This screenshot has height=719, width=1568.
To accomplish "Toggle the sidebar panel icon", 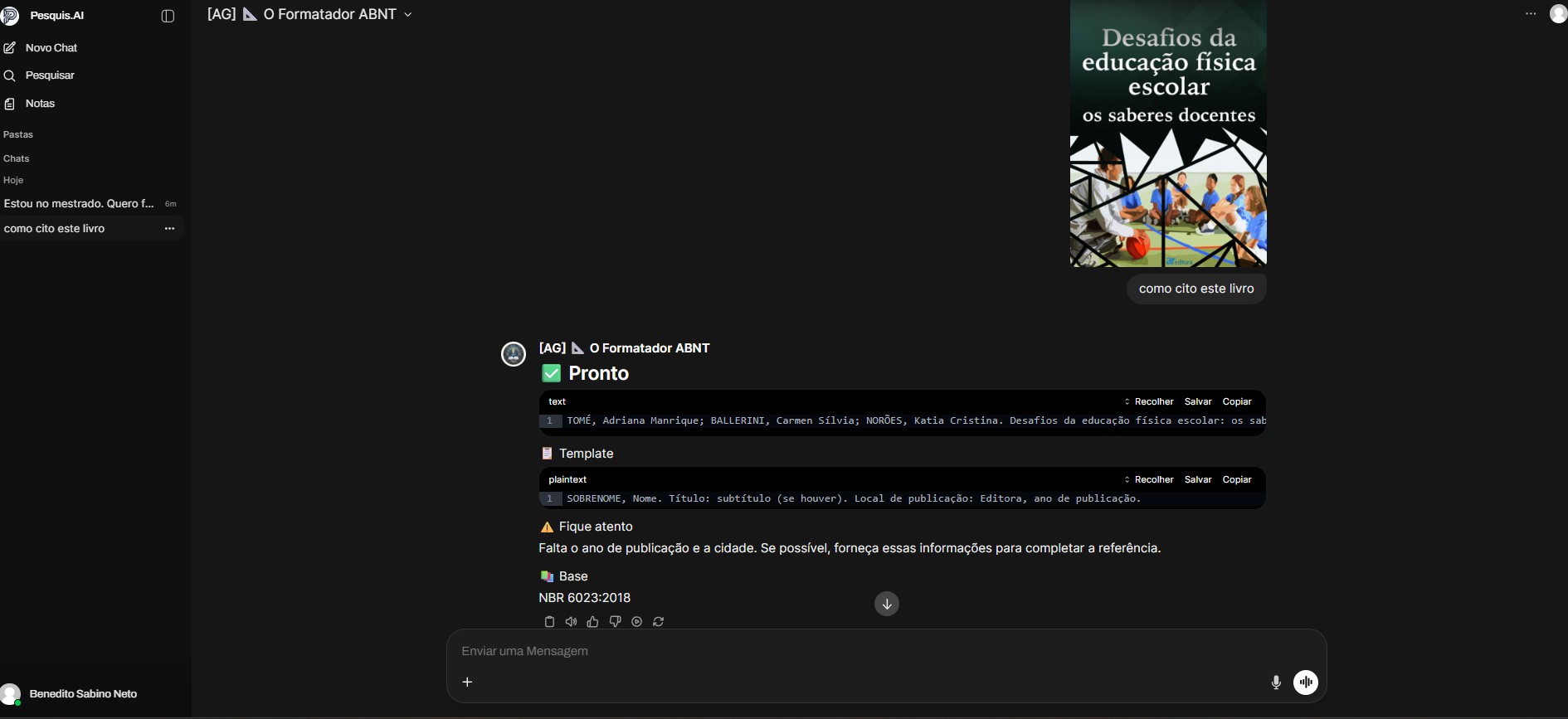I will (x=168, y=16).
